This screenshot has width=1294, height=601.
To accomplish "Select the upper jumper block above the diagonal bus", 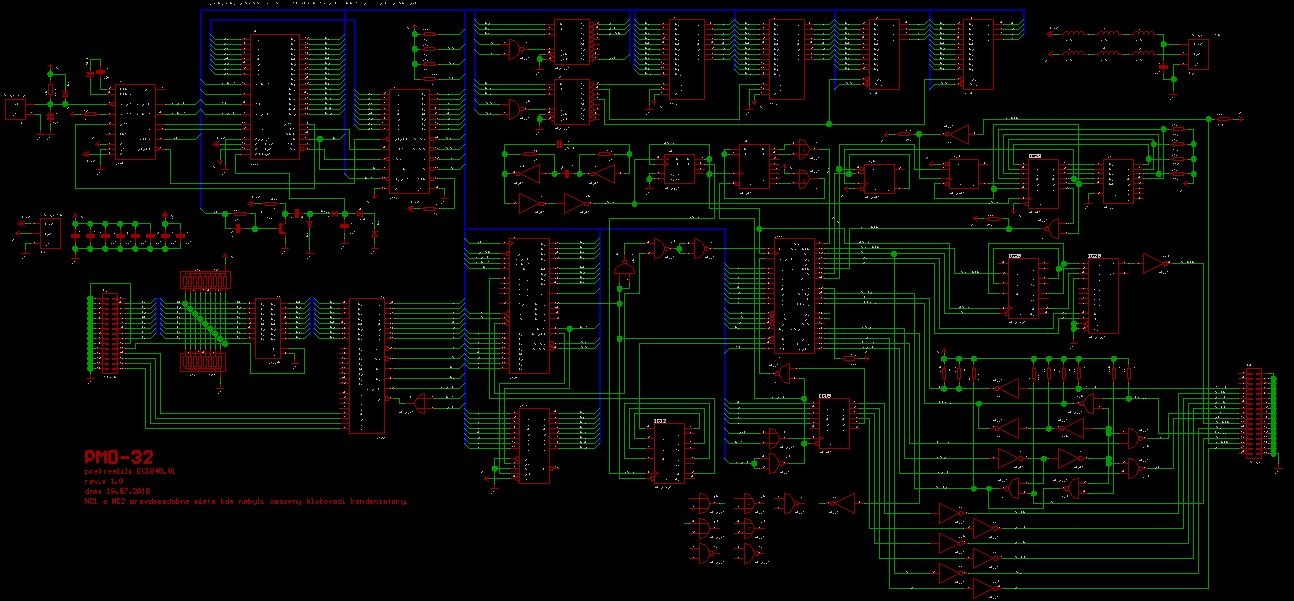I will [x=205, y=281].
